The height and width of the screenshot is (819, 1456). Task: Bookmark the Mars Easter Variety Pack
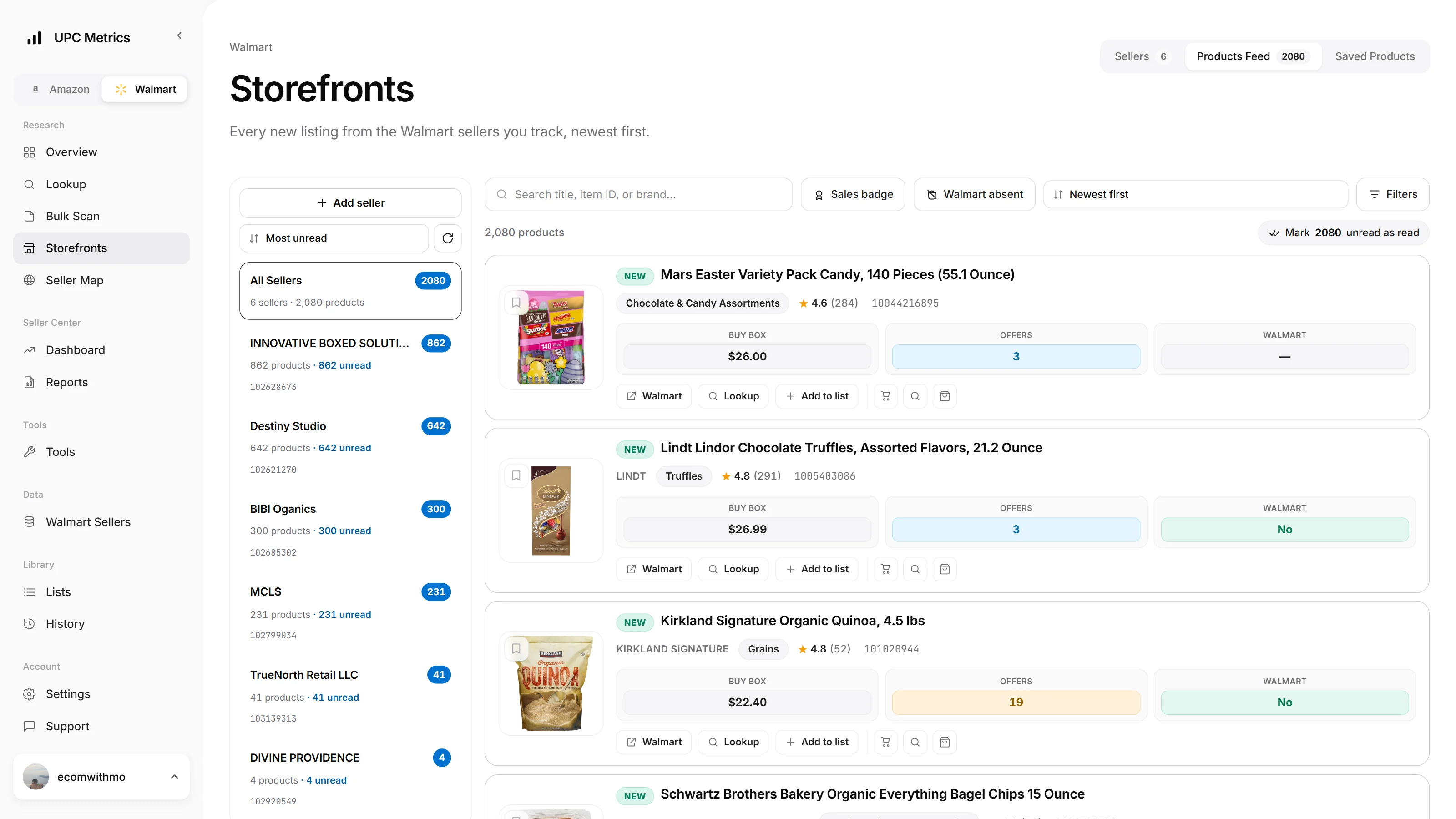pyautogui.click(x=516, y=303)
